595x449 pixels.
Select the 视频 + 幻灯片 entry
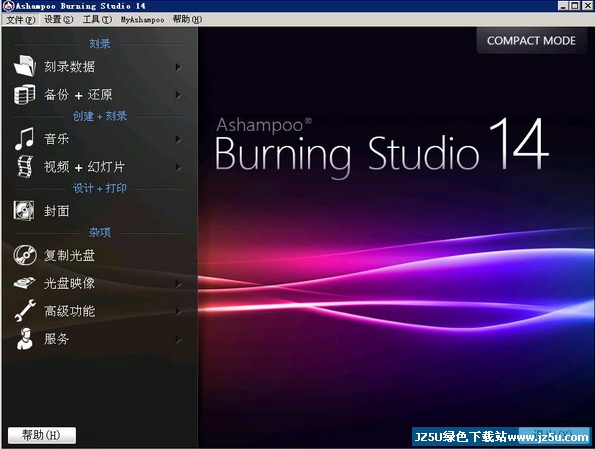(x=99, y=167)
